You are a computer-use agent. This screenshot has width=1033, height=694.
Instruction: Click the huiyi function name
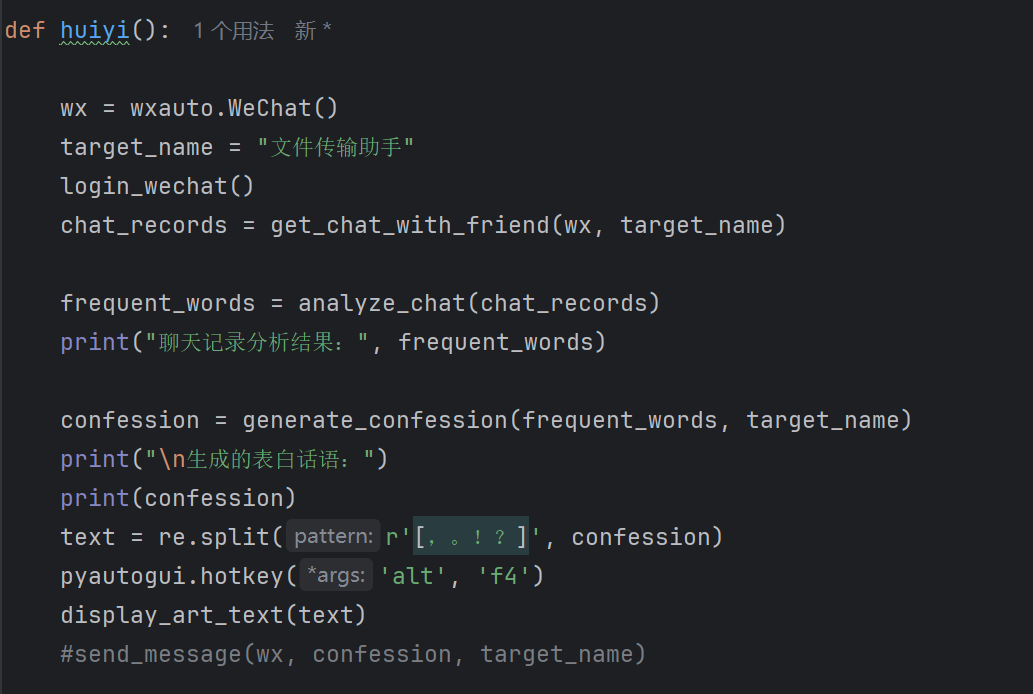tap(94, 30)
